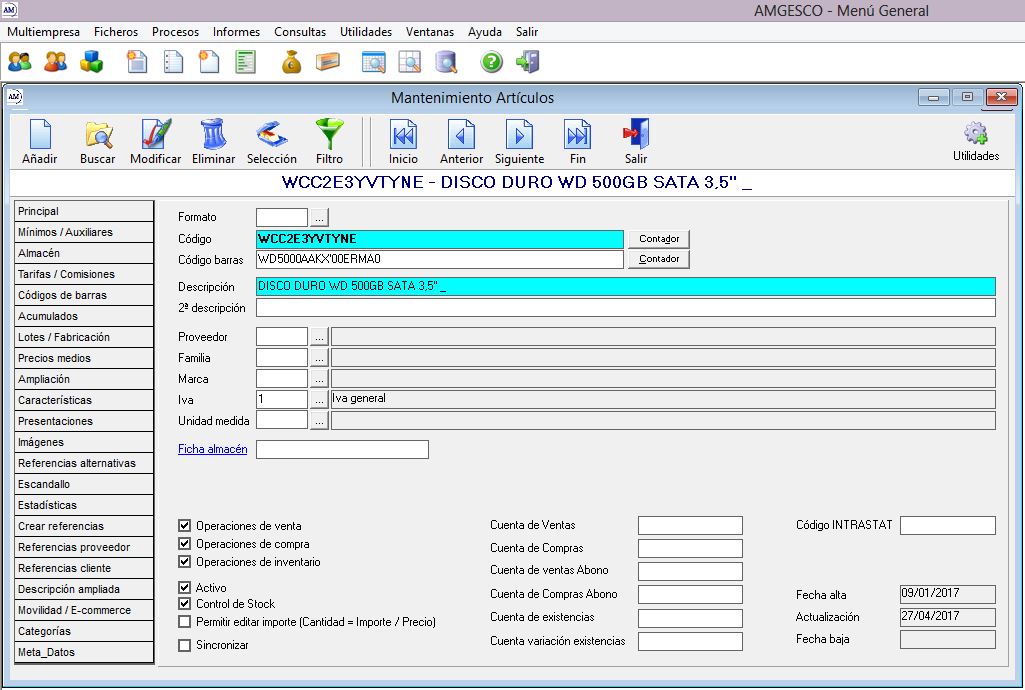Select the Estadísticas tab
Image resolution: width=1025 pixels, height=690 pixels.
coord(84,505)
